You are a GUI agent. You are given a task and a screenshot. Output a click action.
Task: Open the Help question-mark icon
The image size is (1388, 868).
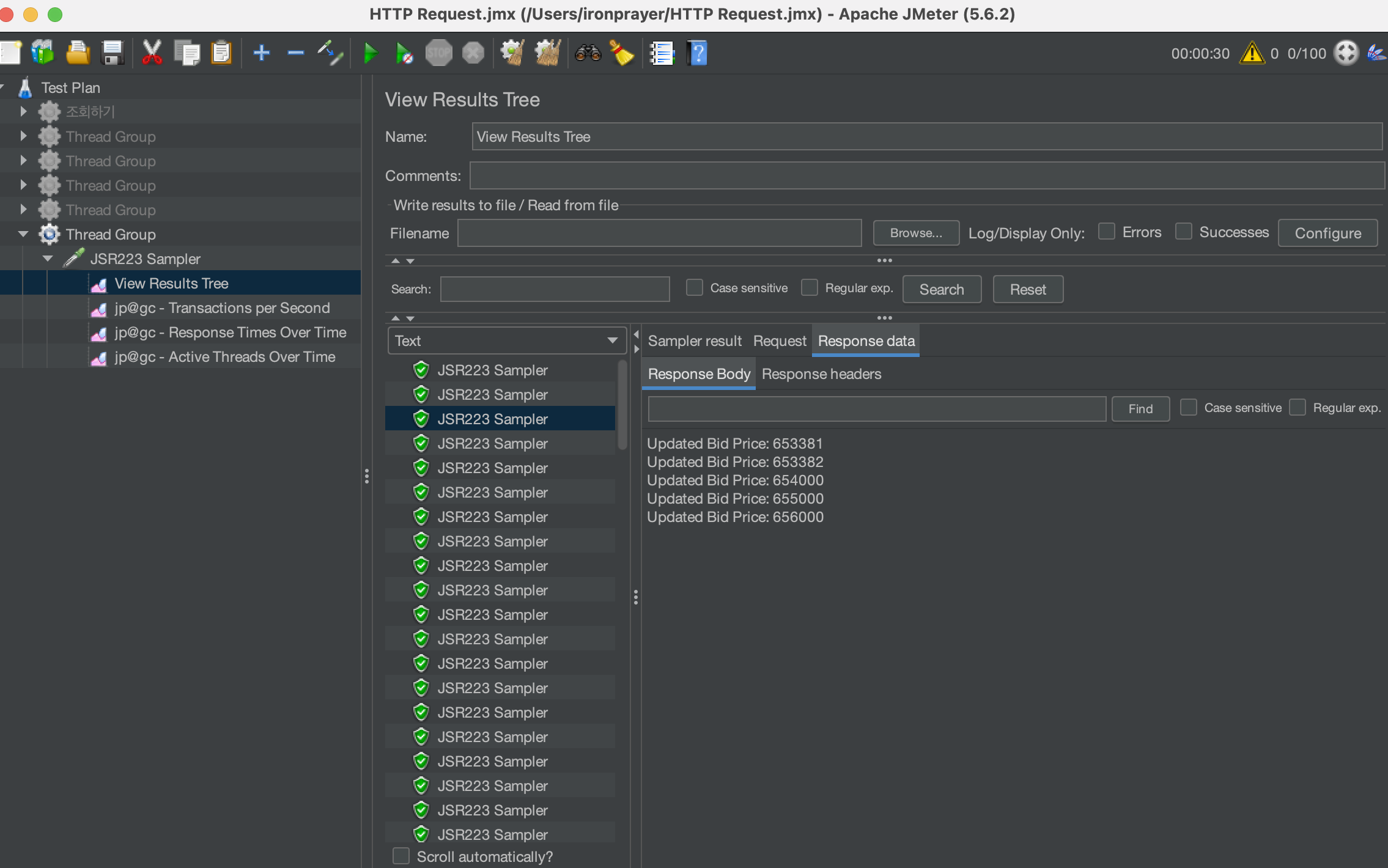(x=697, y=54)
